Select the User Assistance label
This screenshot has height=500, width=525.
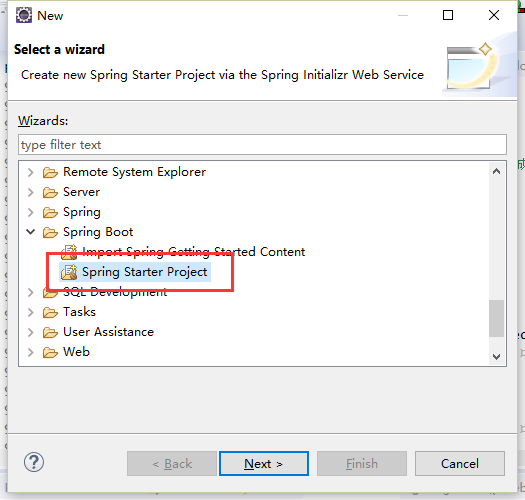[x=108, y=332]
